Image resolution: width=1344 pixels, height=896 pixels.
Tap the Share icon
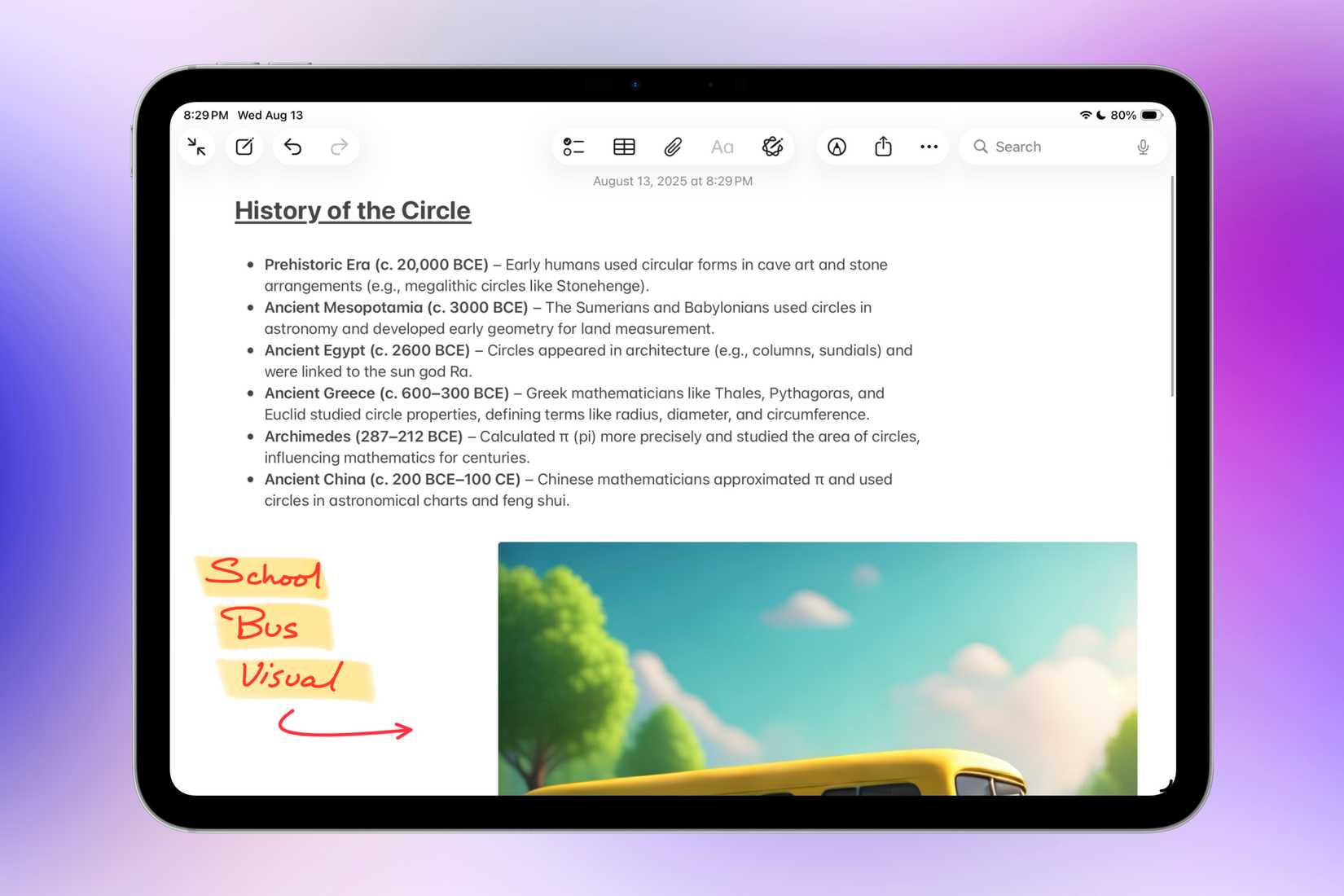(883, 147)
